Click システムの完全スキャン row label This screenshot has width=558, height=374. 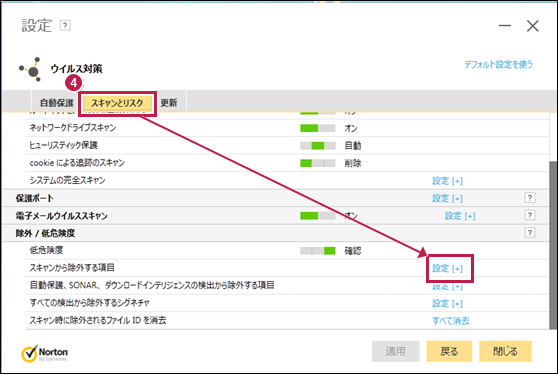point(67,180)
